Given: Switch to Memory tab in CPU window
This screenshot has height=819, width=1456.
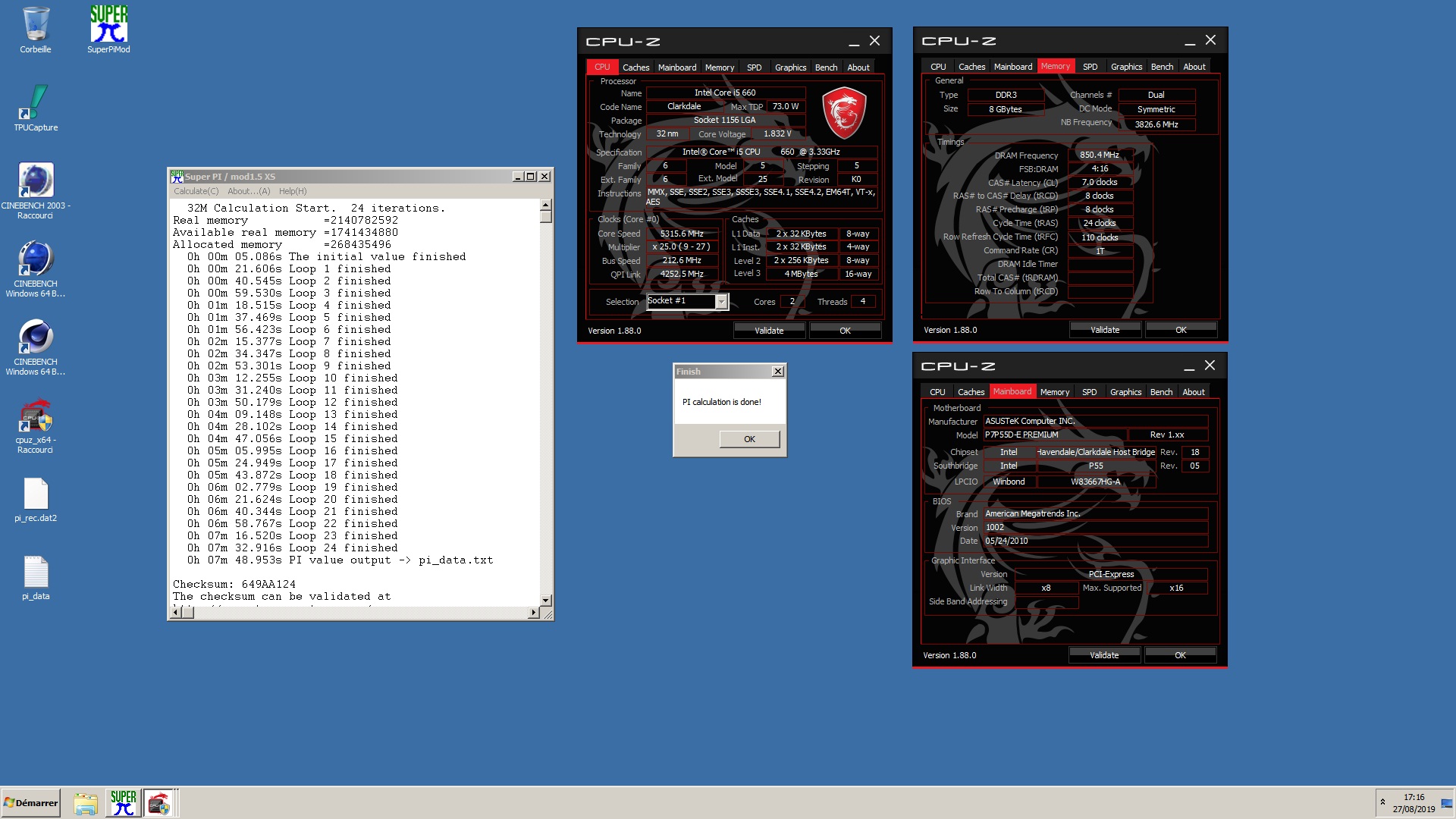Looking at the screenshot, I should (x=720, y=67).
